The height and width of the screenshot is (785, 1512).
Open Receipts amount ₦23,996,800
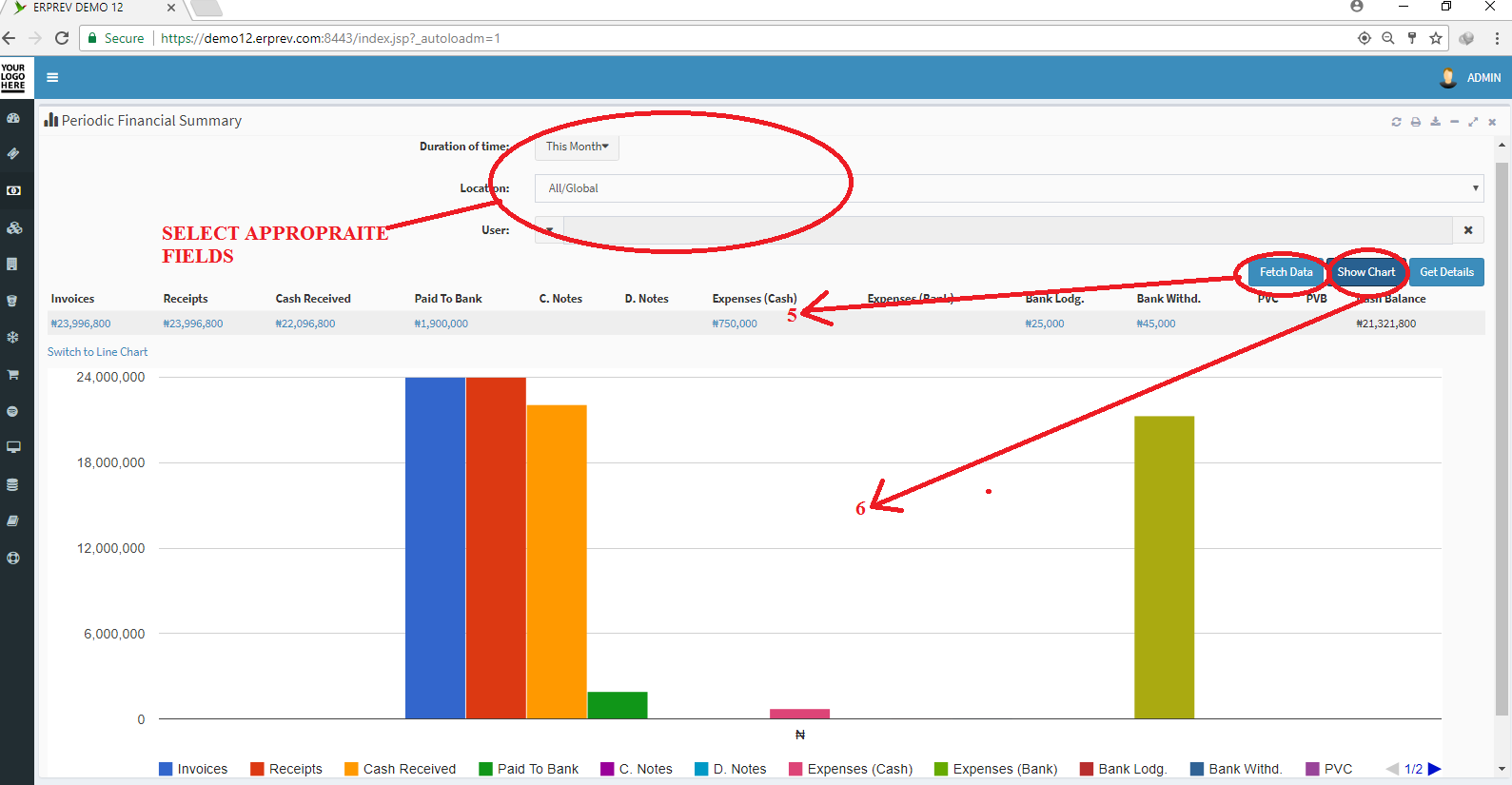point(193,324)
